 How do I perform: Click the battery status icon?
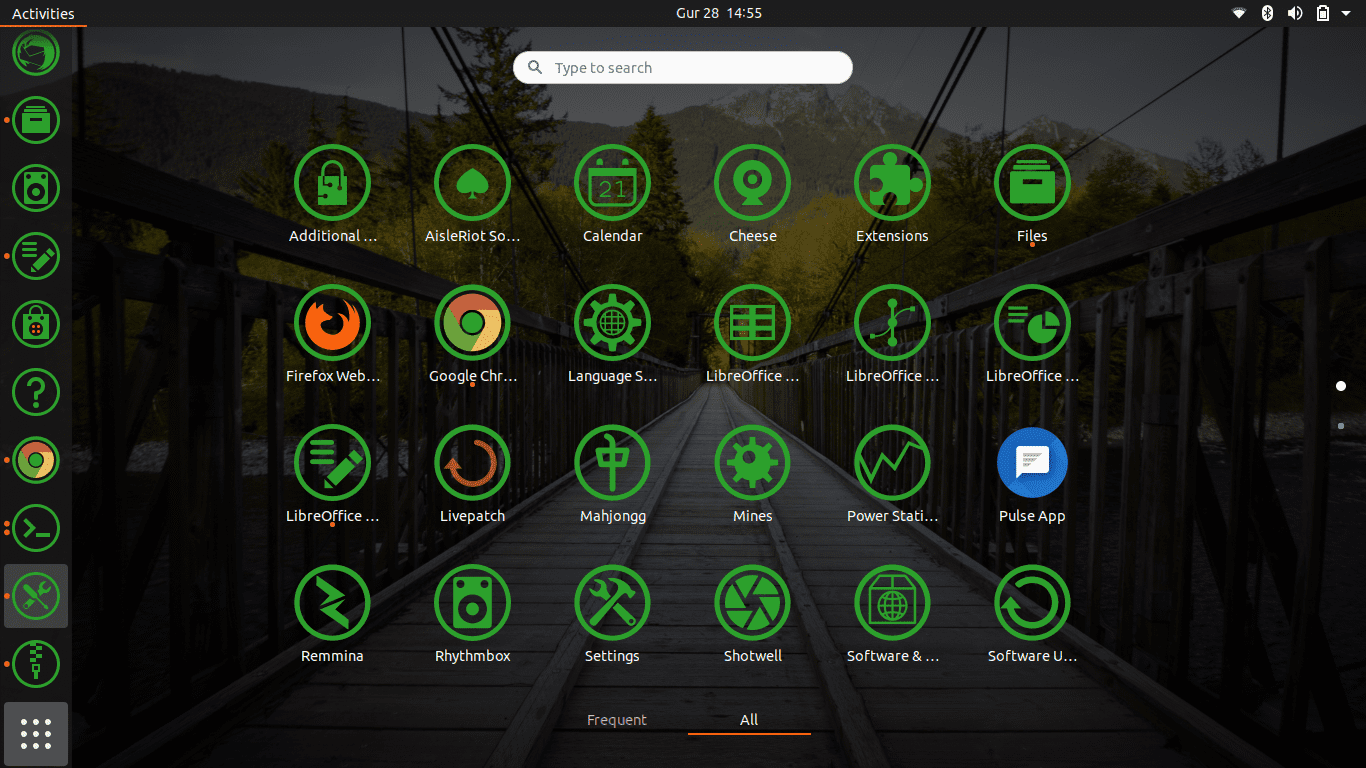[x=1323, y=13]
